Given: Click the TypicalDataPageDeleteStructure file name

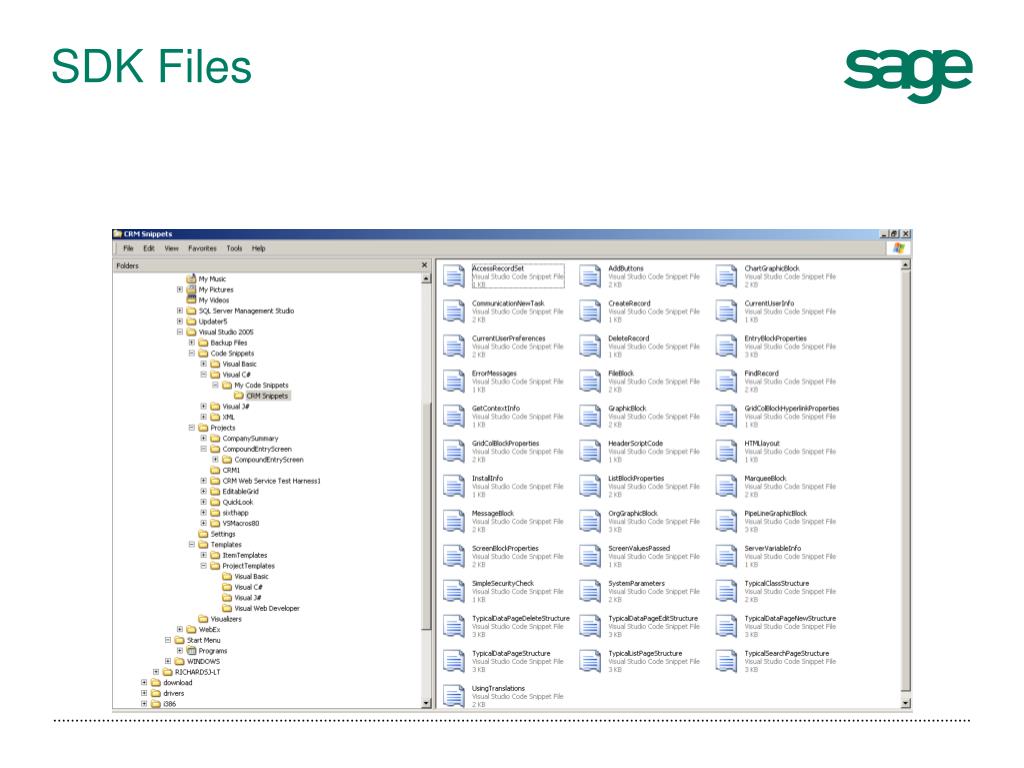Looking at the screenshot, I should 520,618.
